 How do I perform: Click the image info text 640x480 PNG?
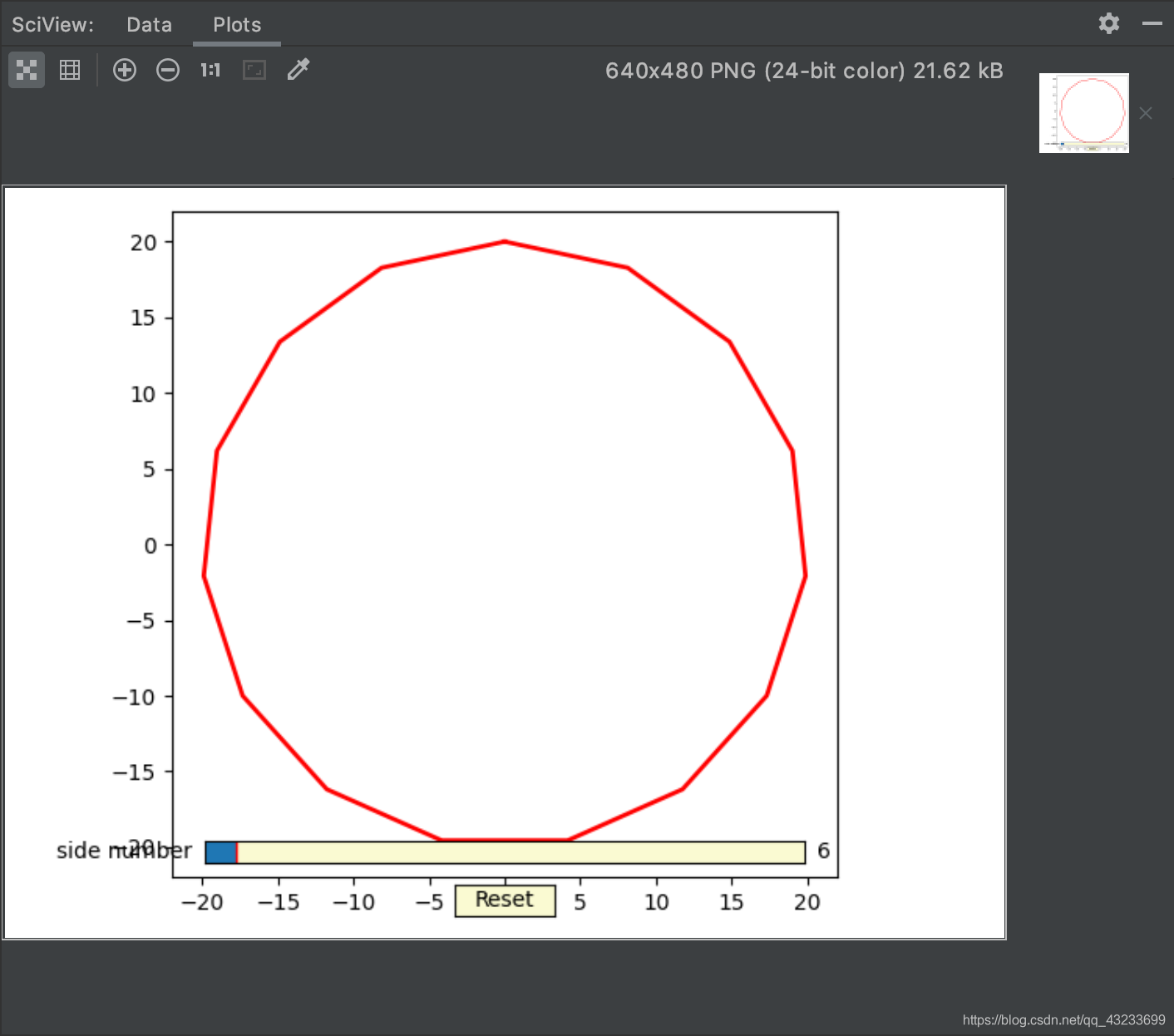coord(804,71)
